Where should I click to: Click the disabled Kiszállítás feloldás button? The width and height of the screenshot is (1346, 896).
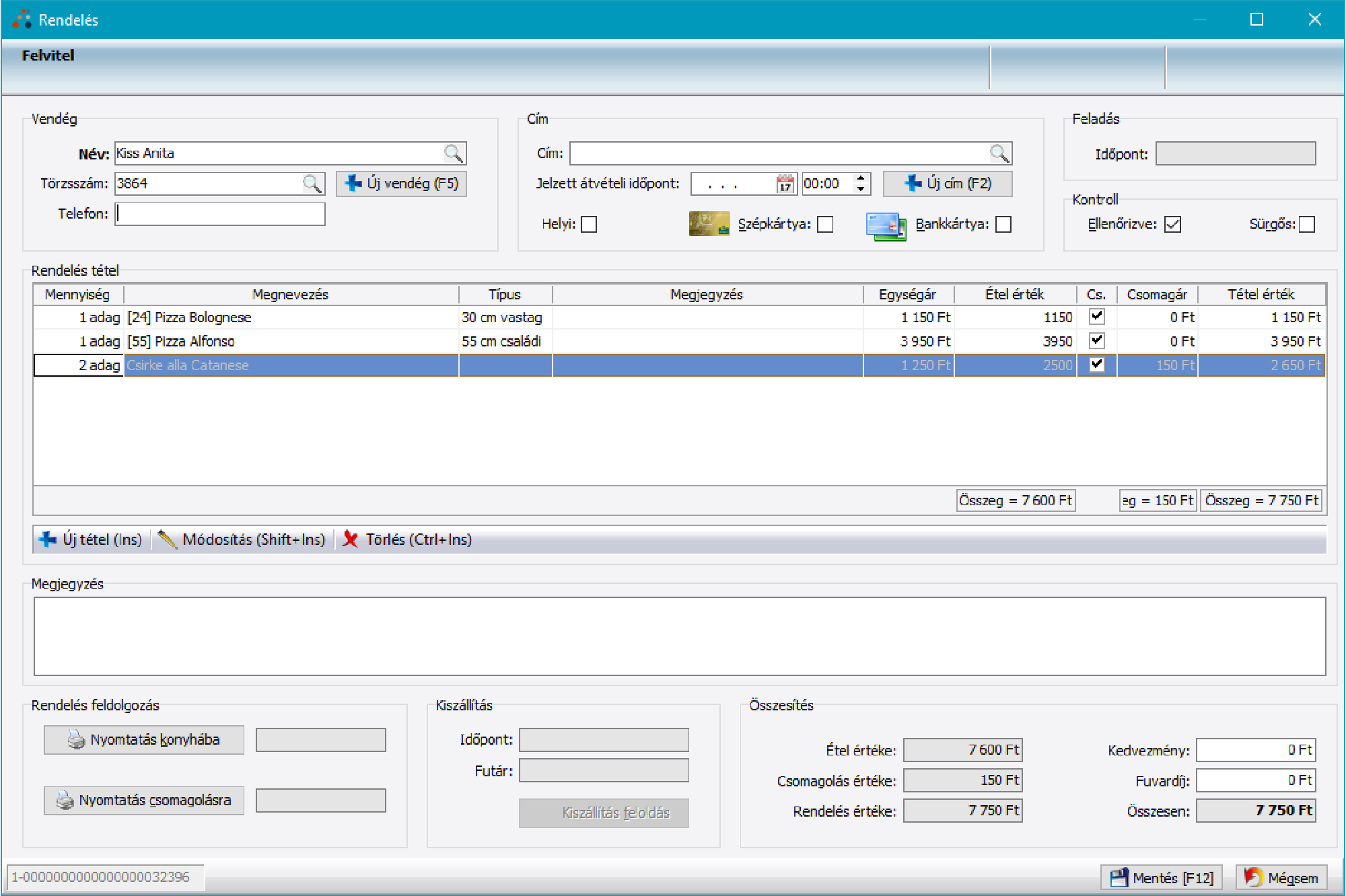pos(604,813)
